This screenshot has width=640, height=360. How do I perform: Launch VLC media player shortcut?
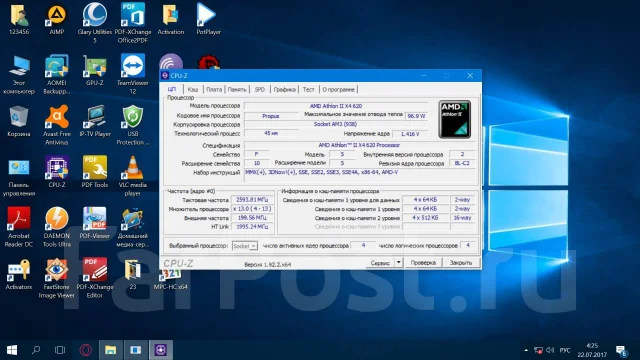133,177
